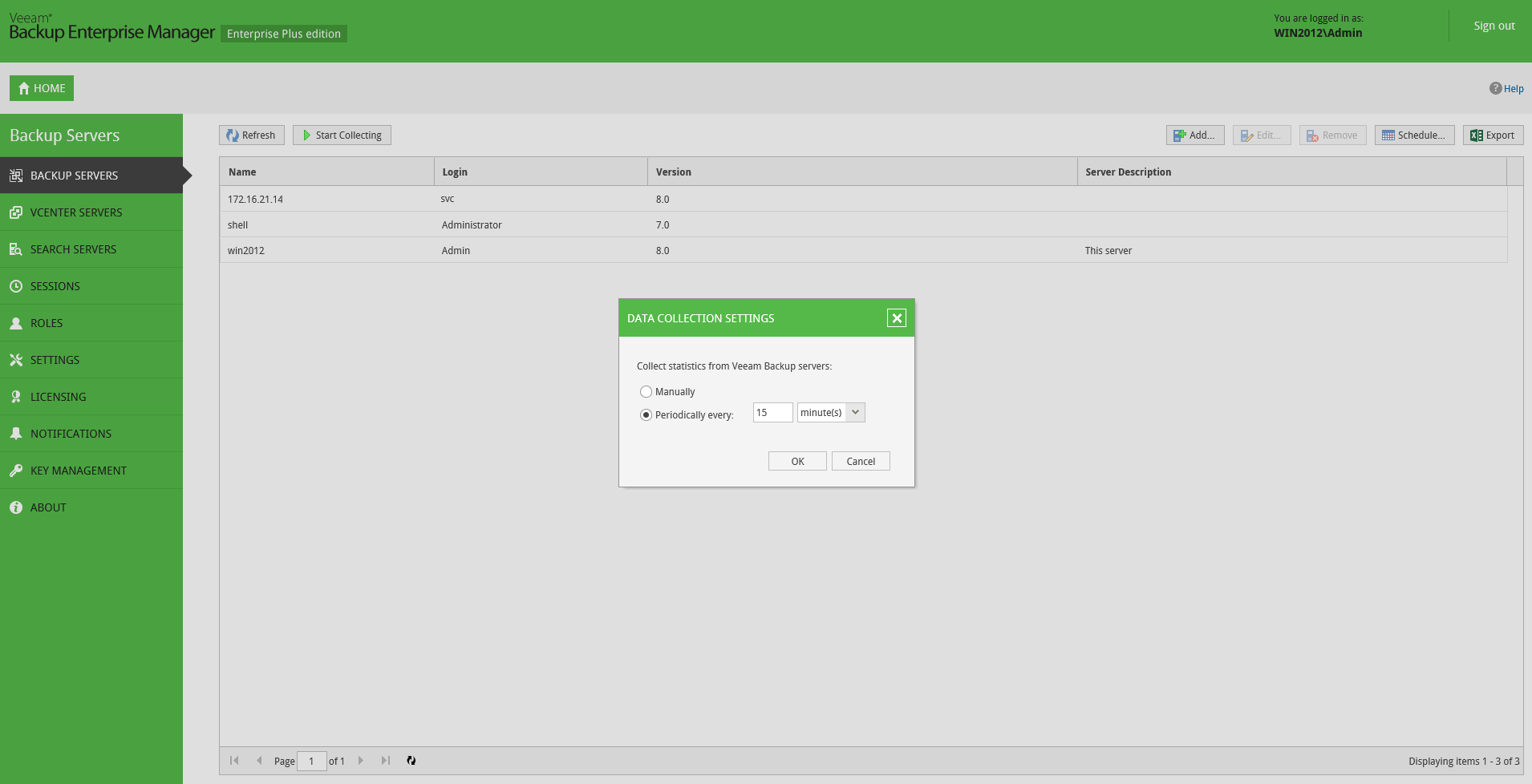Confirm with OK in dialog

[797, 461]
